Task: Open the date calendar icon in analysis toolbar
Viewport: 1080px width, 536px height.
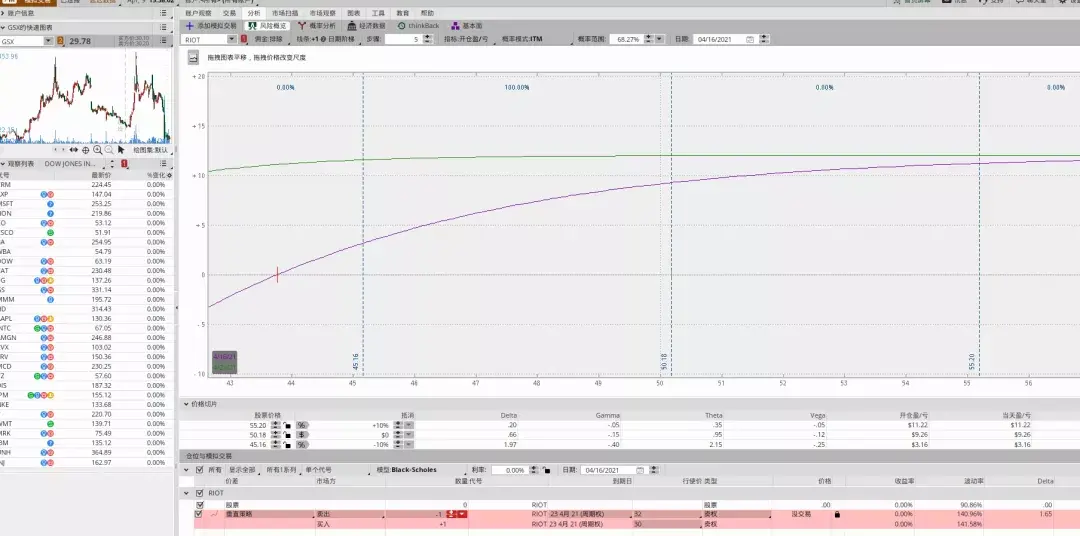Action: click(x=750, y=39)
